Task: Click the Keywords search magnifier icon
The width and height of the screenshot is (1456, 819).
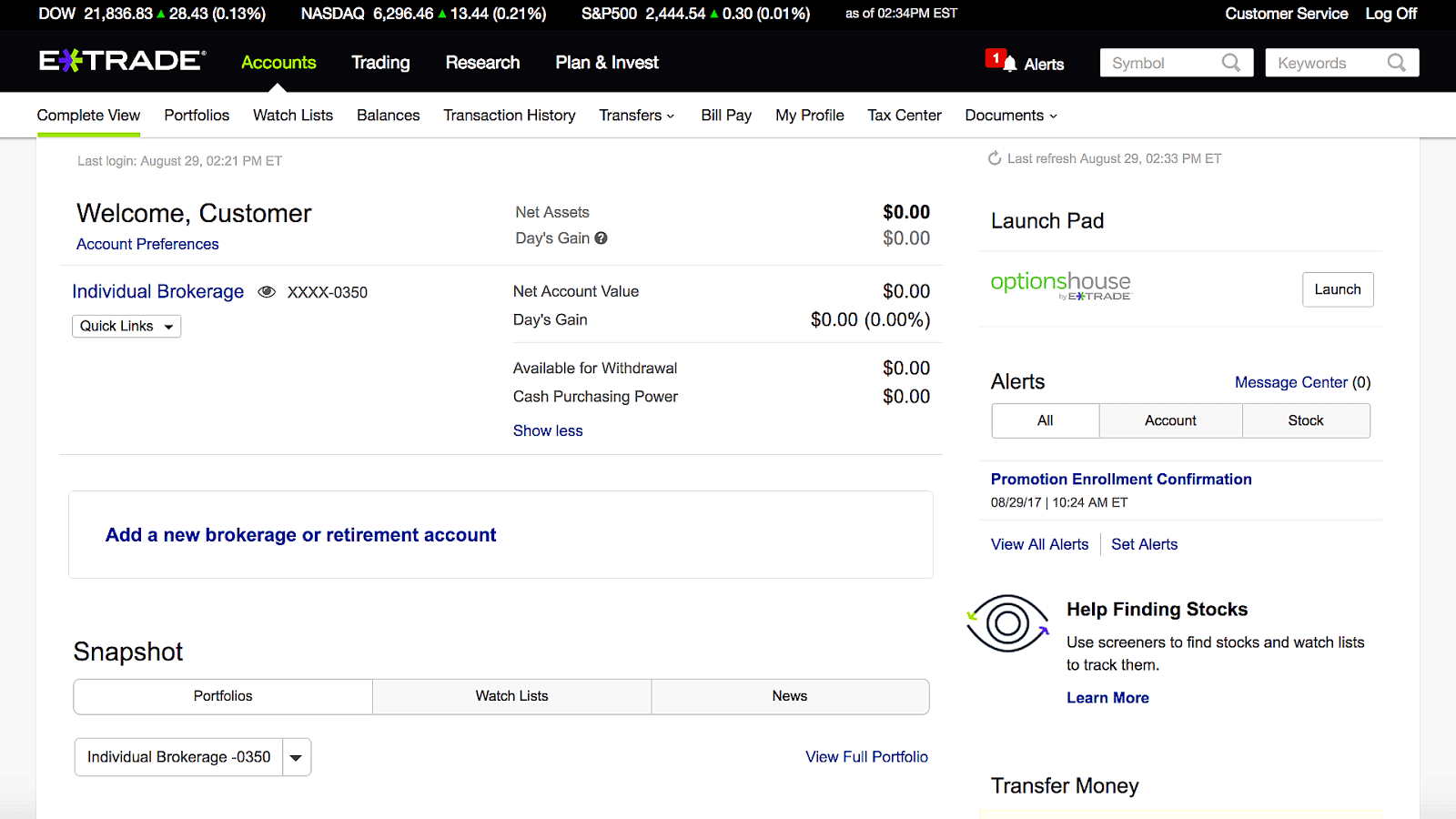Action: pos(1397,63)
